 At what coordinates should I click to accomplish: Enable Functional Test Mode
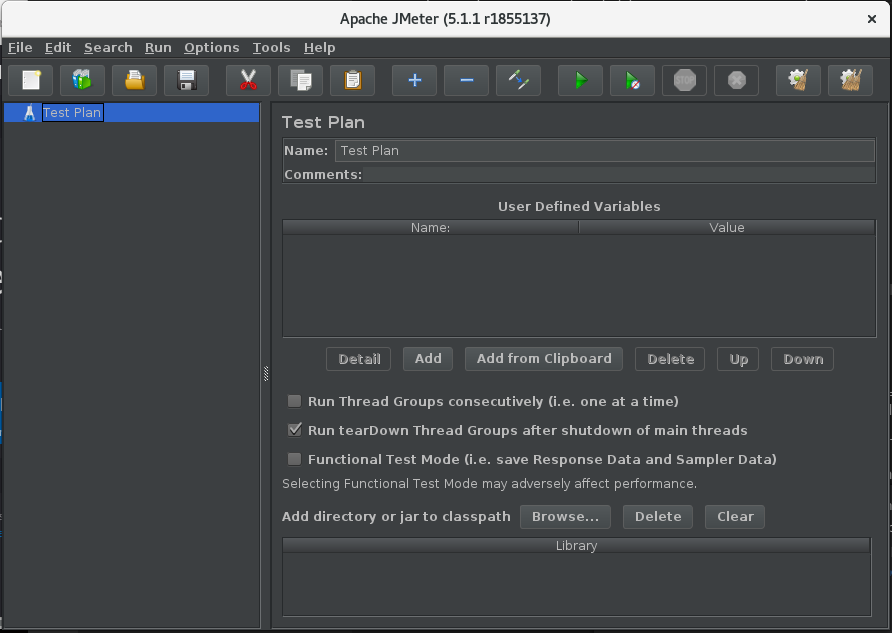(x=294, y=459)
